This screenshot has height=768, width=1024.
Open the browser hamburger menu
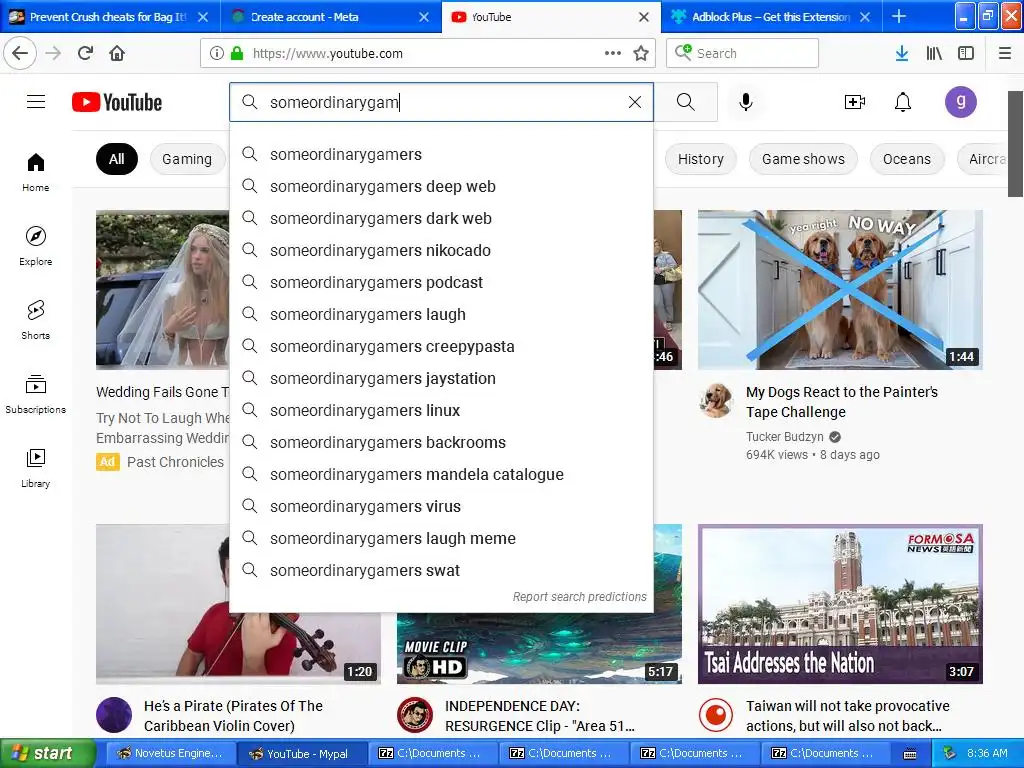click(x=1005, y=53)
